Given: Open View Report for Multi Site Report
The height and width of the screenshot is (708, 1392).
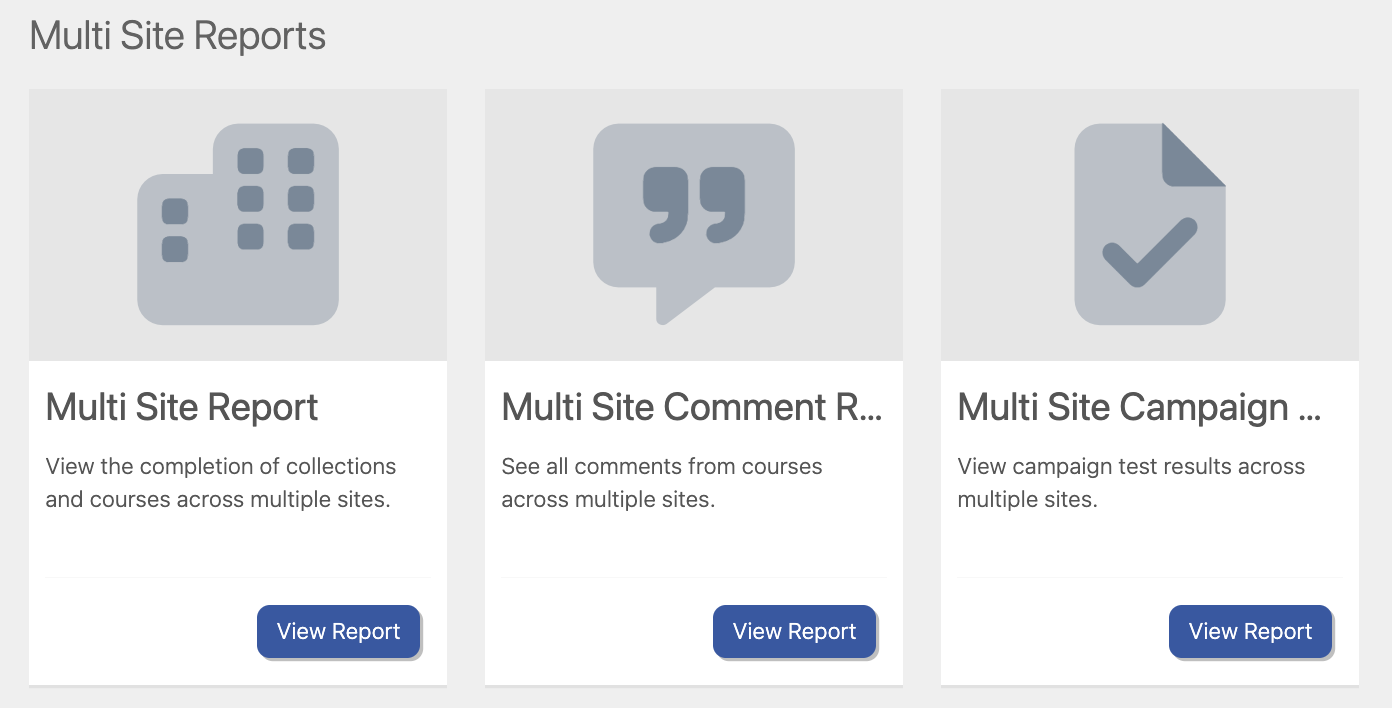Looking at the screenshot, I should [x=339, y=632].
